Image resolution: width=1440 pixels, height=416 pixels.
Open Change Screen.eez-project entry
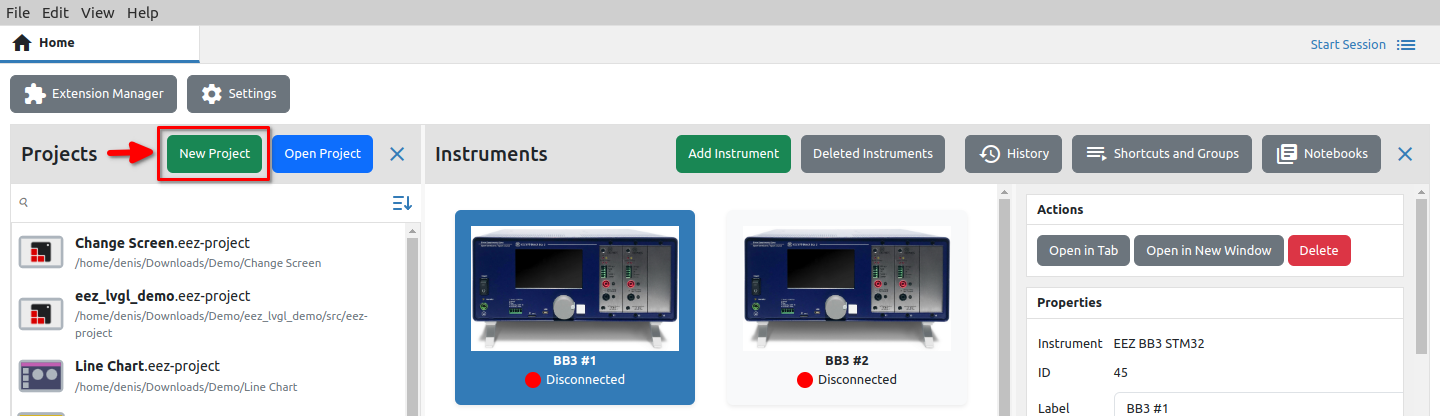pos(208,253)
